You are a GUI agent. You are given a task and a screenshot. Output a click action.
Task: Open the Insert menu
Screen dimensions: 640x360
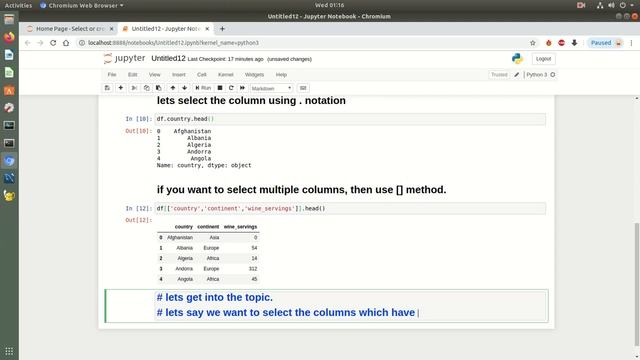pyautogui.click(x=179, y=75)
